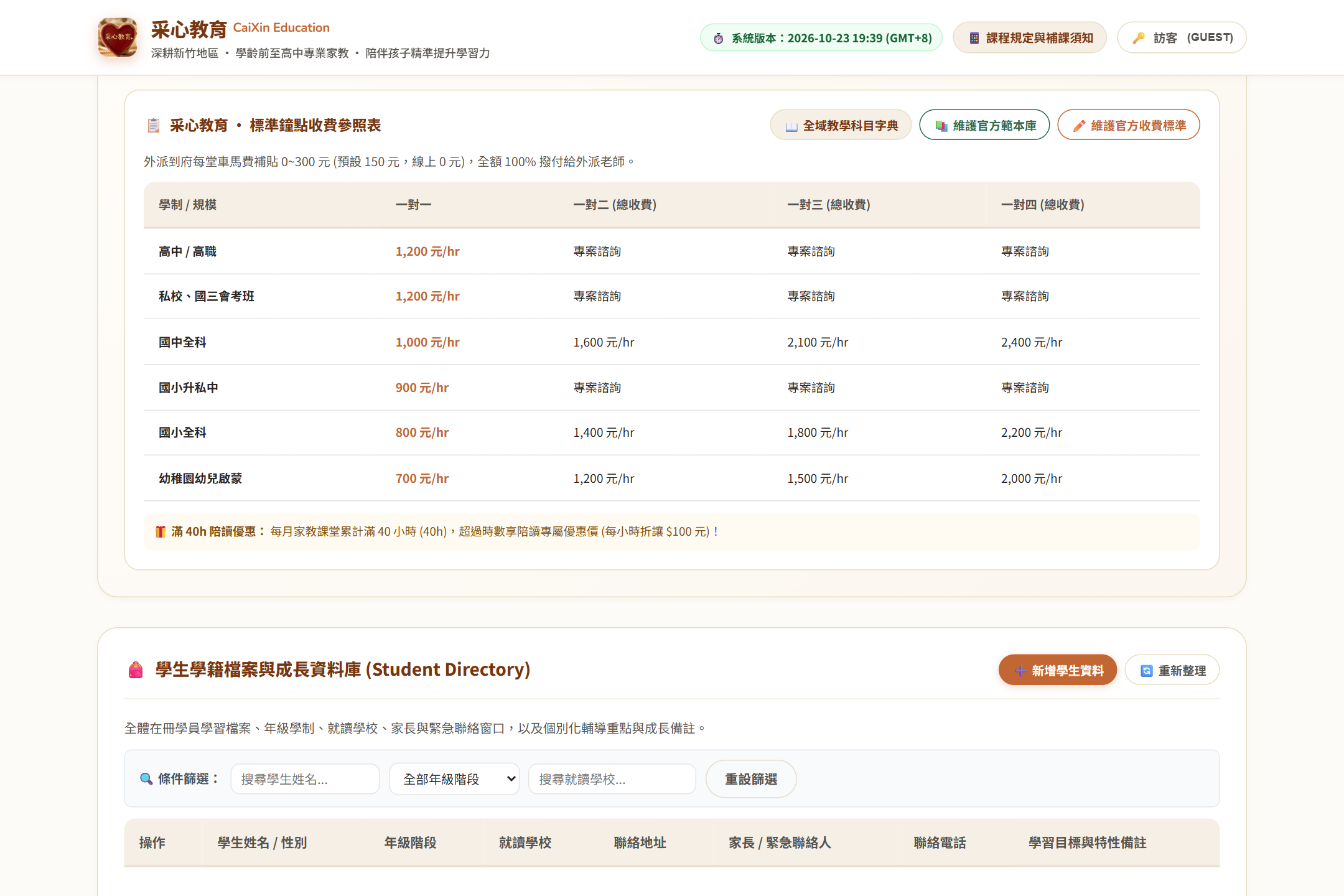This screenshot has width=1344, height=896.
Task: Click the 訪客 (GUEST) login button
Action: coord(1182,37)
